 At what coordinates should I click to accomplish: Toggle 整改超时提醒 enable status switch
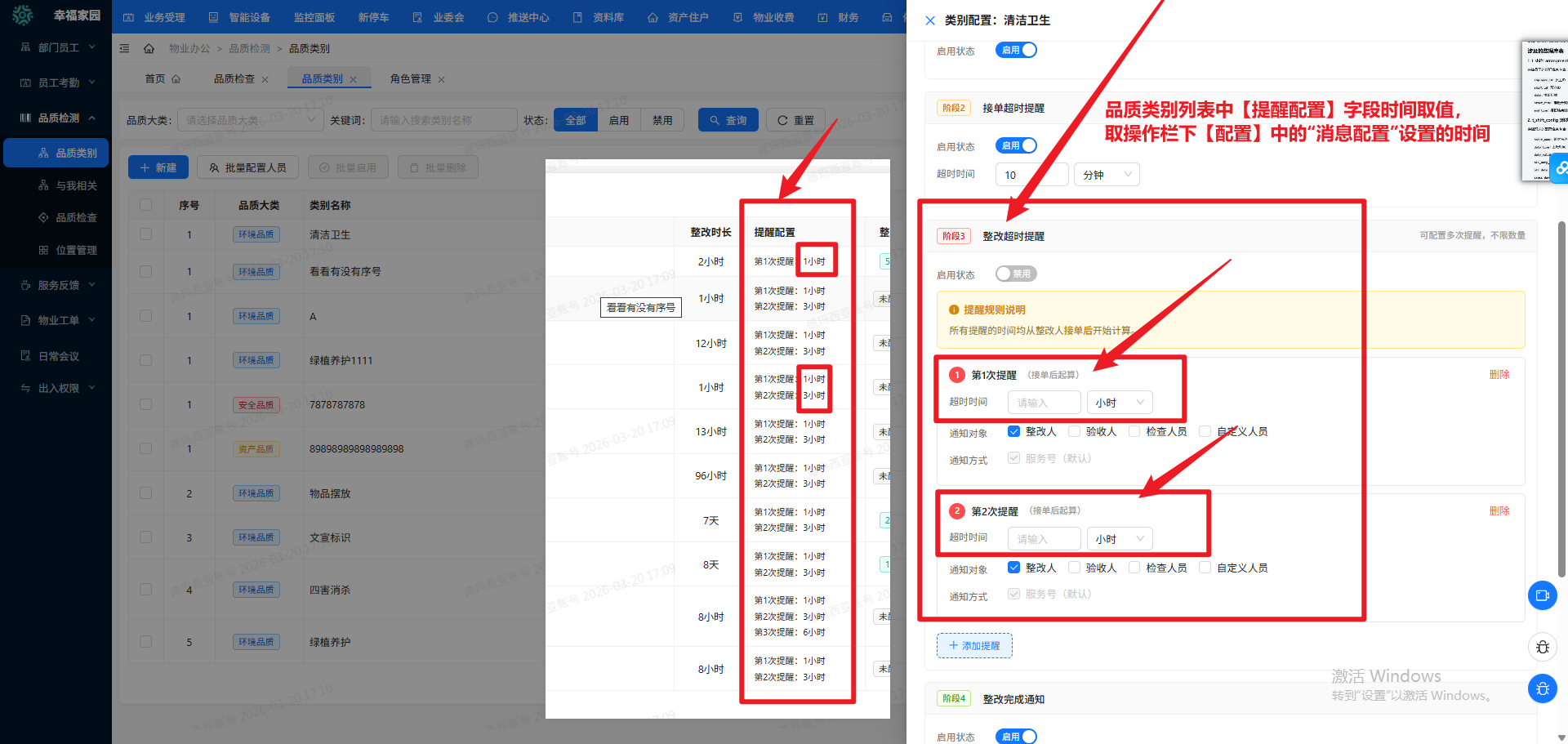pyautogui.click(x=1015, y=274)
